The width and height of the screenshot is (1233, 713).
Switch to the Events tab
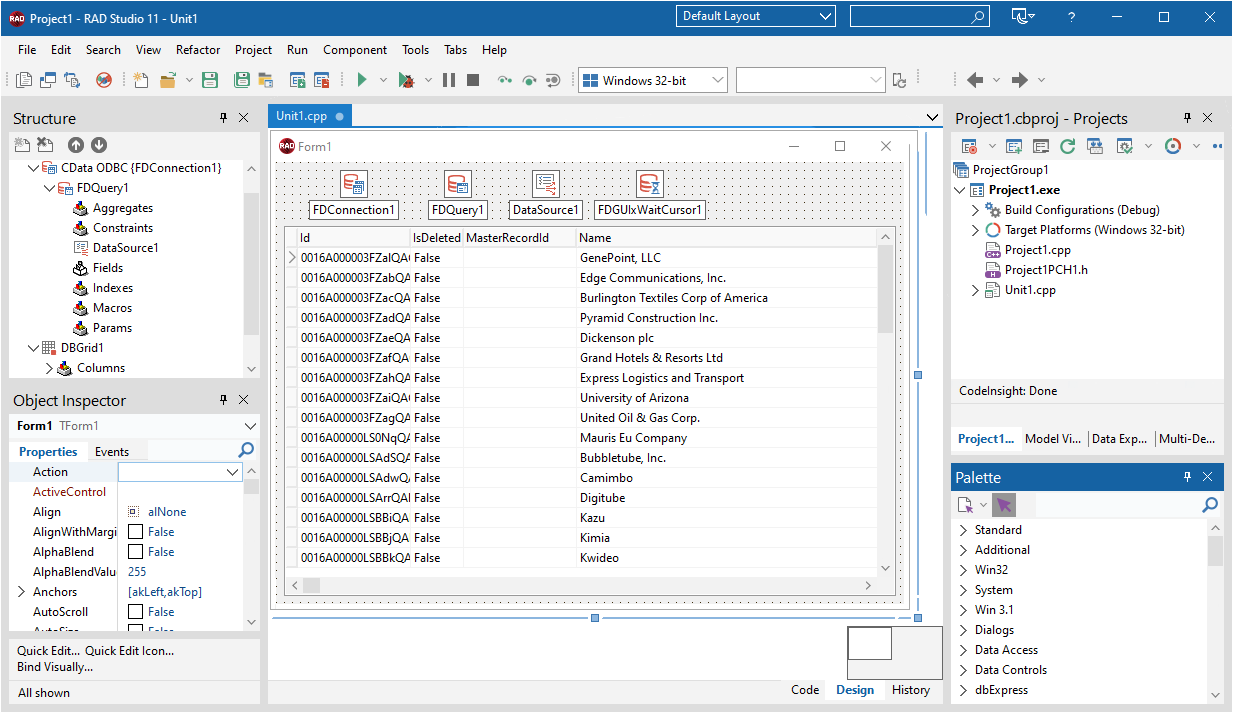tap(112, 452)
